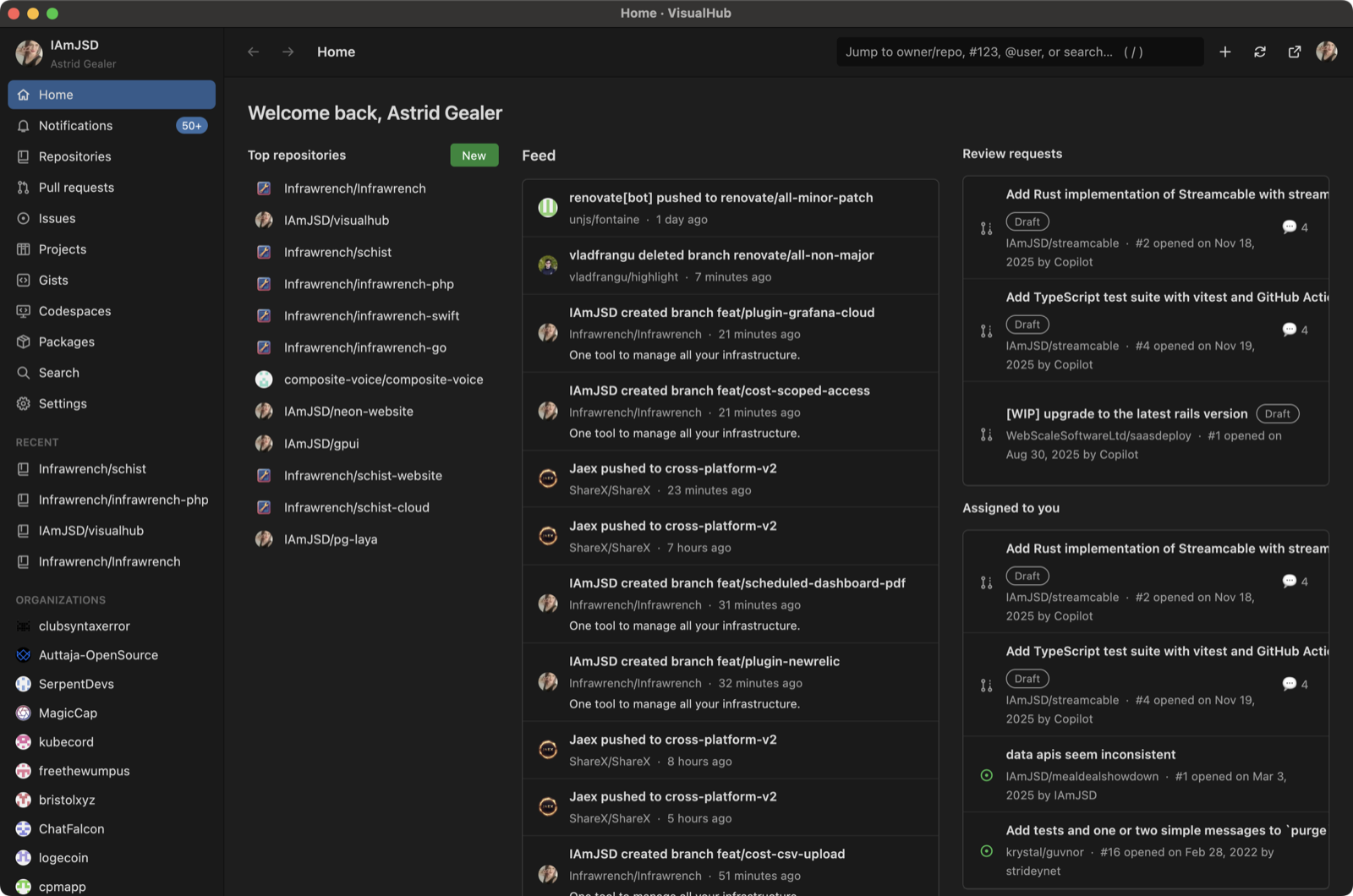Open the profile avatar in the top bar
The height and width of the screenshot is (896, 1353).
(1327, 52)
